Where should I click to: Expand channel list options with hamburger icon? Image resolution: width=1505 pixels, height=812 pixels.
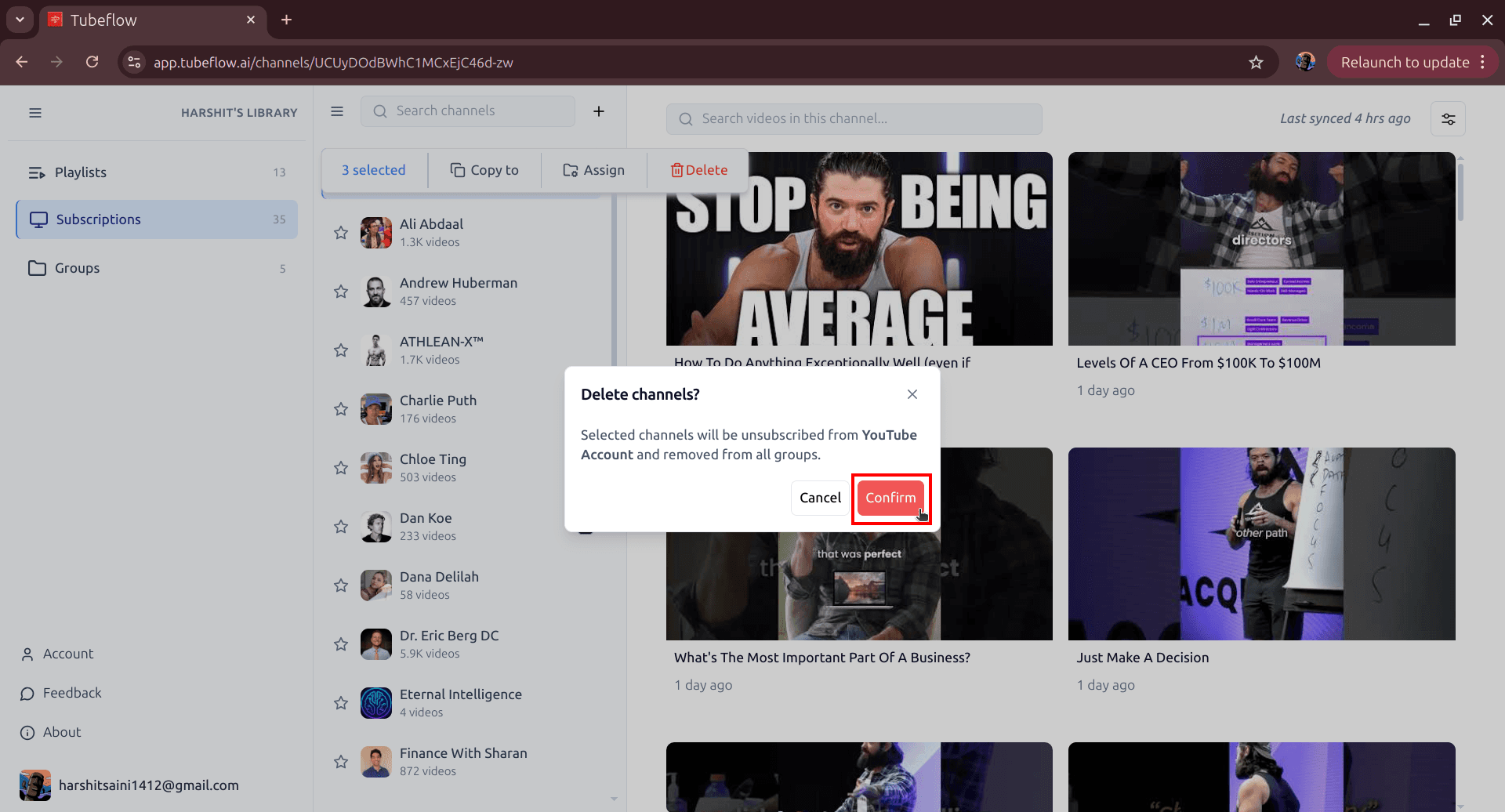click(x=336, y=111)
